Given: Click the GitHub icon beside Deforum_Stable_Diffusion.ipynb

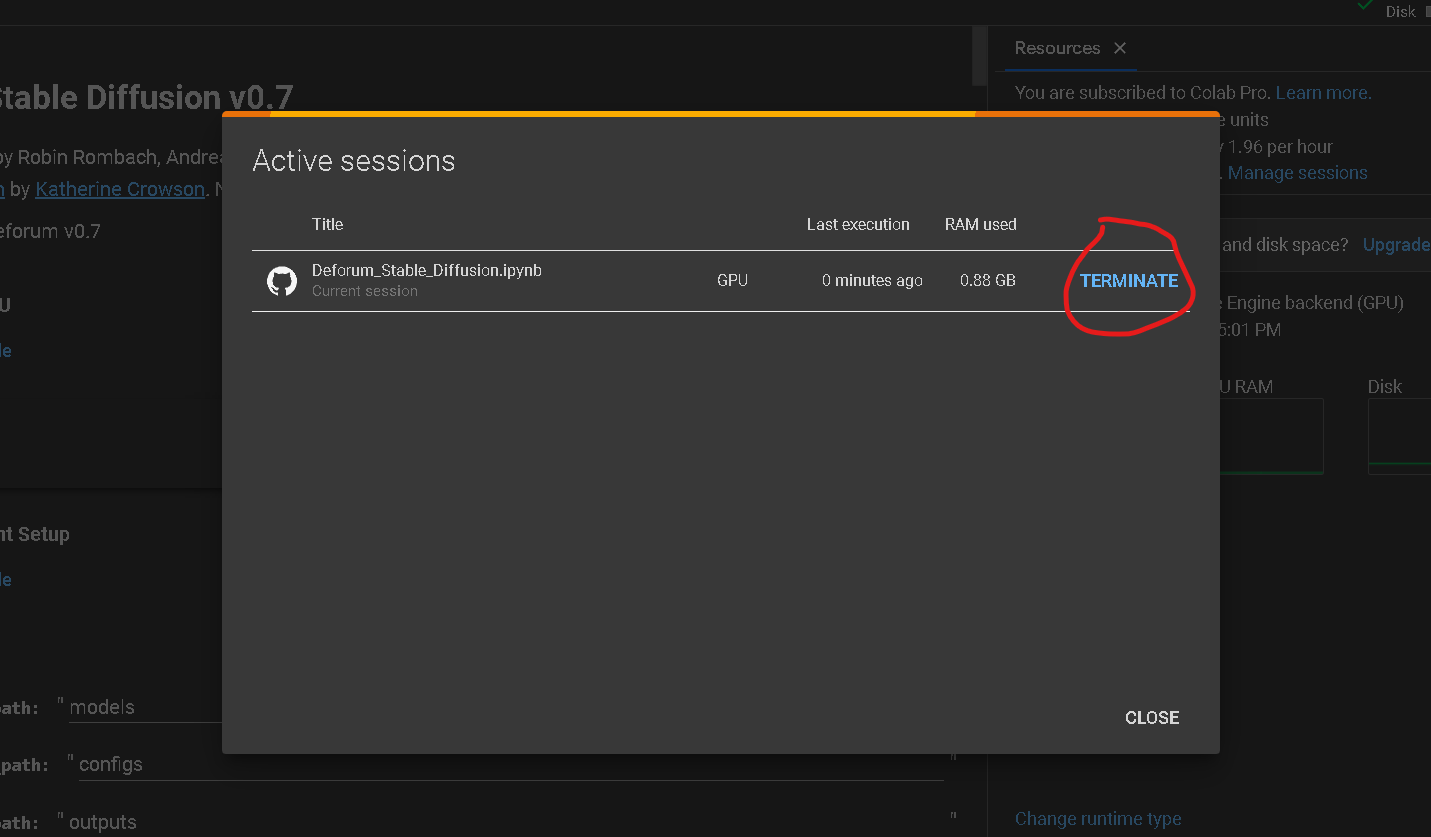Looking at the screenshot, I should pyautogui.click(x=282, y=281).
